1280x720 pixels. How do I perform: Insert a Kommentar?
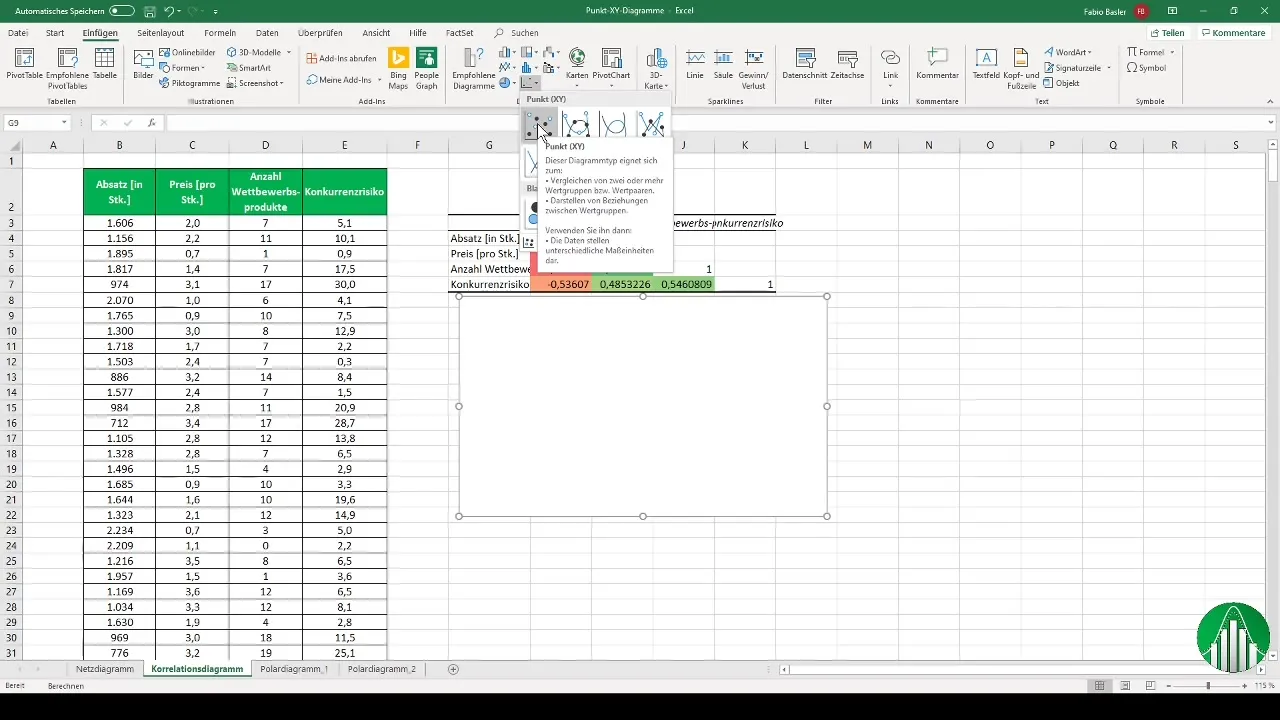coord(937,66)
